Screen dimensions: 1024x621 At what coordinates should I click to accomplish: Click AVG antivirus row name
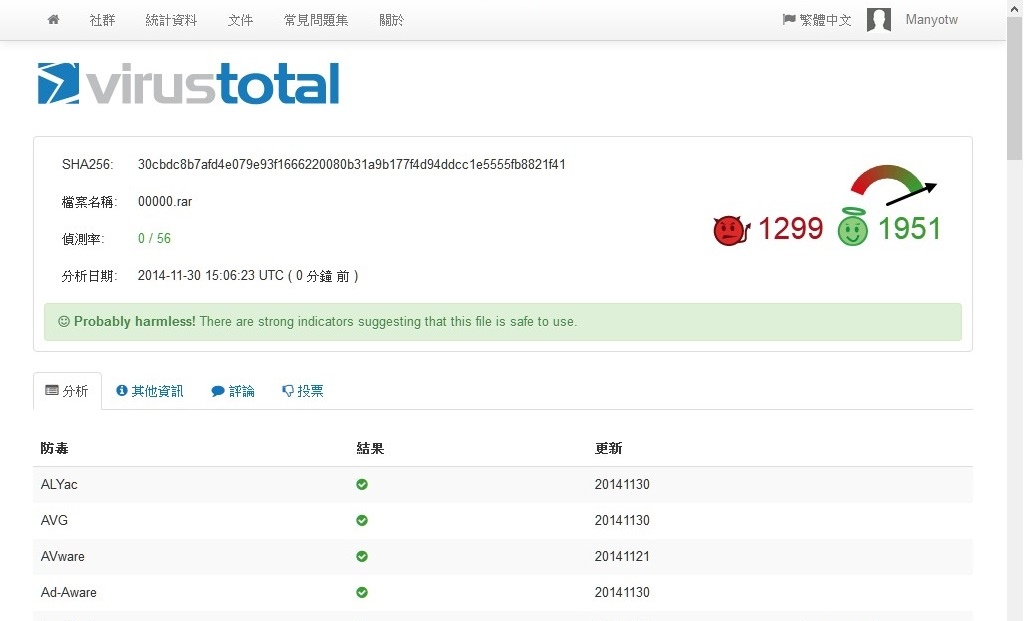point(54,520)
